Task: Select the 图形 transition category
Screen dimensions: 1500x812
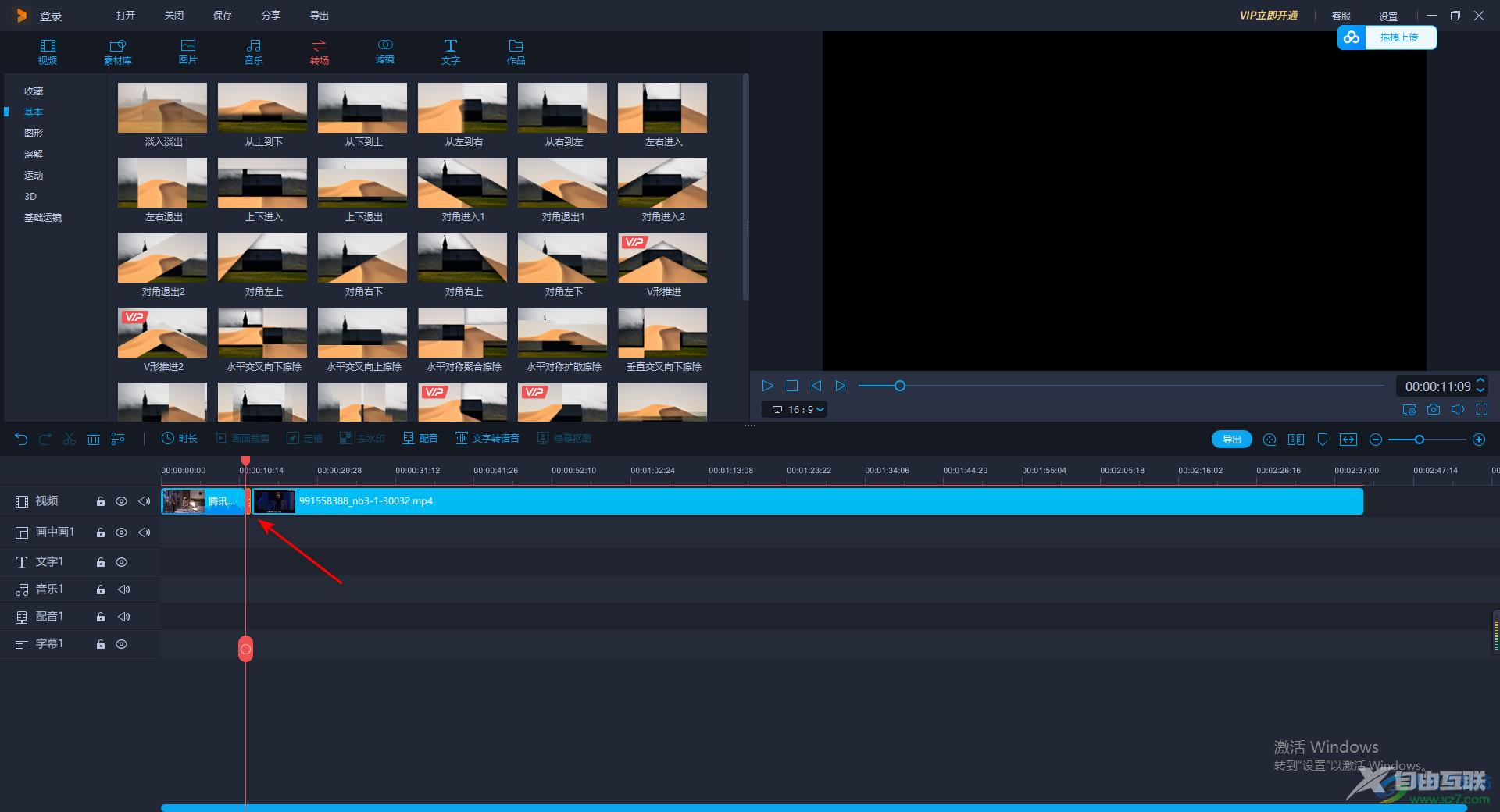Action: click(x=34, y=134)
